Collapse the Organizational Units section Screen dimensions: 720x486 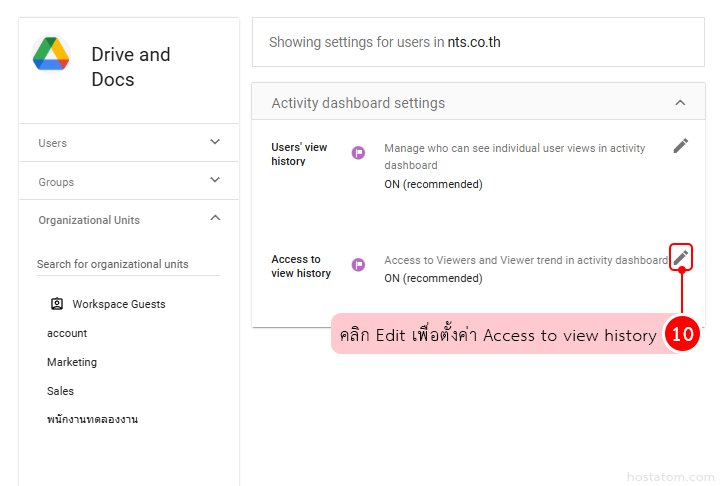pos(215,218)
